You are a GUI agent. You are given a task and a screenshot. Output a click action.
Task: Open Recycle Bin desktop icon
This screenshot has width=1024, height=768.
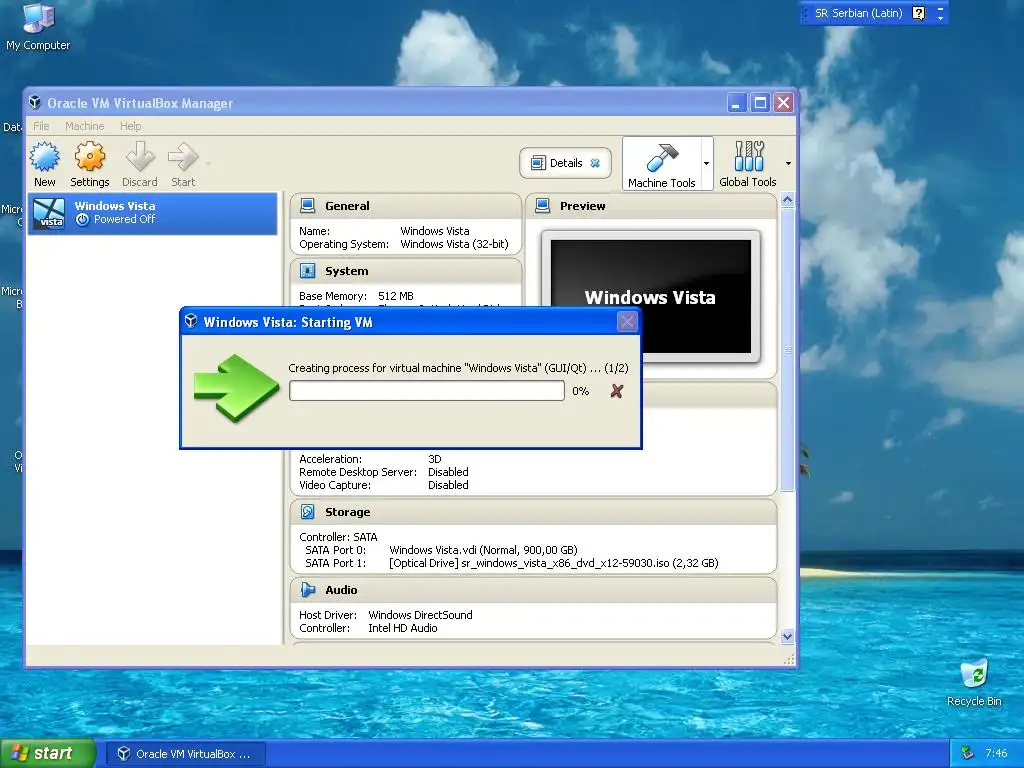[974, 682]
